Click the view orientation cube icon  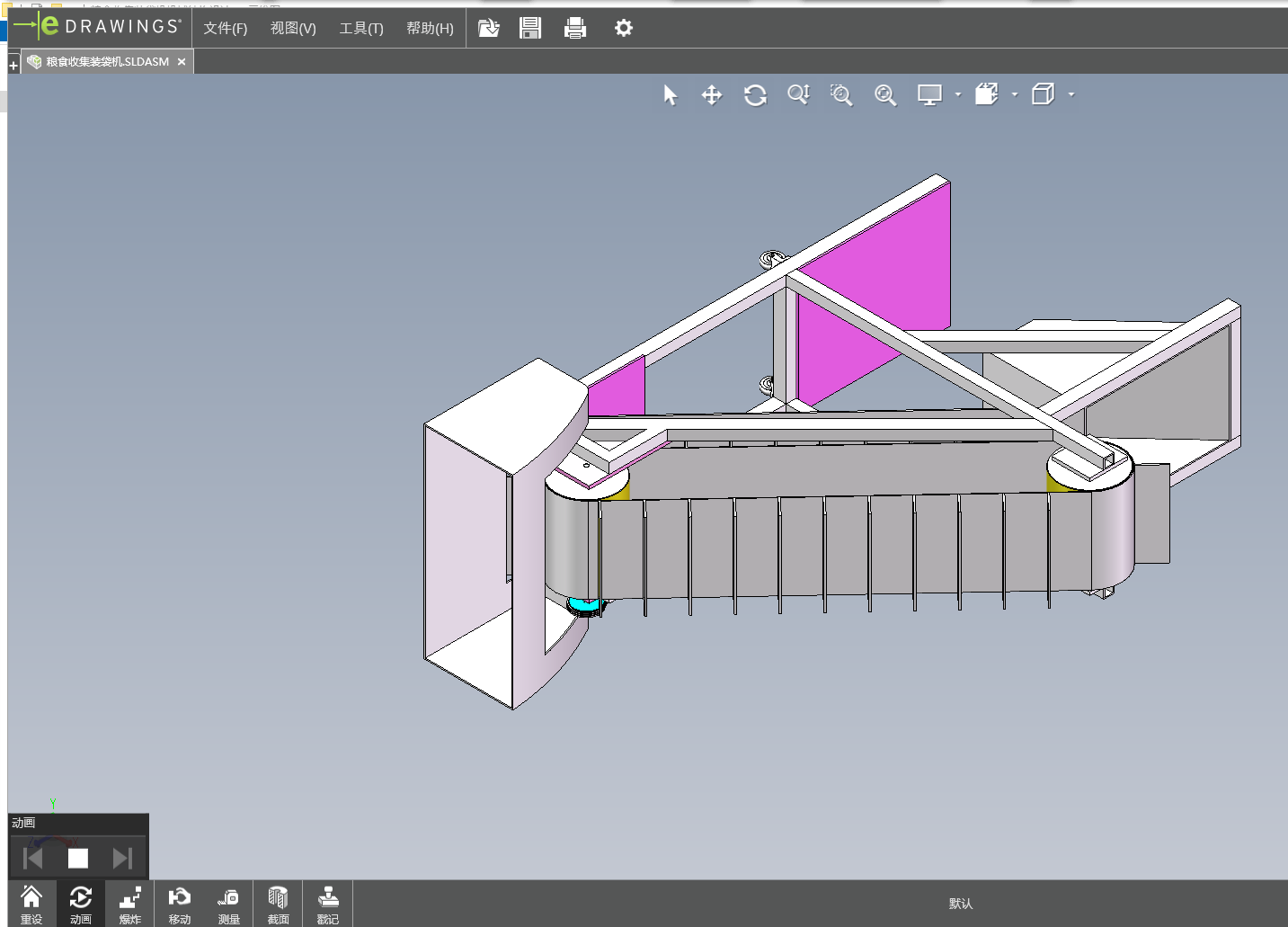pyautogui.click(x=1043, y=94)
